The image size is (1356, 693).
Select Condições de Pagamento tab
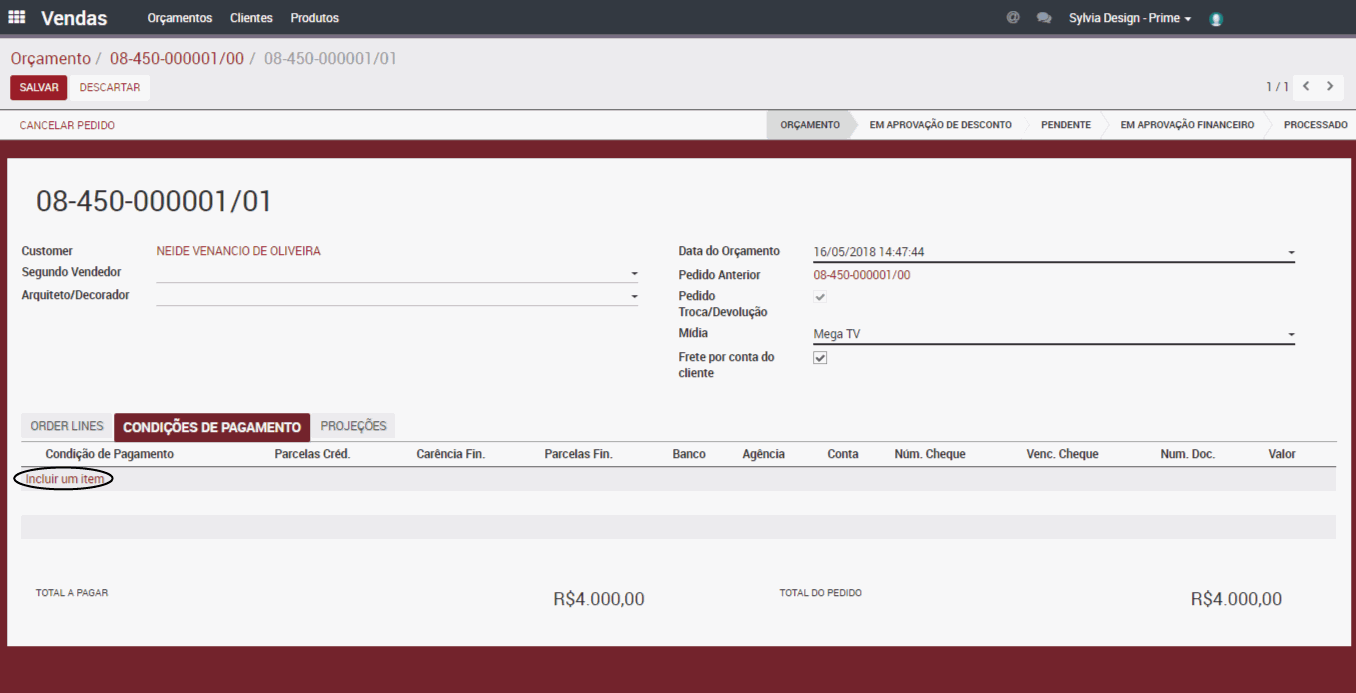click(212, 427)
